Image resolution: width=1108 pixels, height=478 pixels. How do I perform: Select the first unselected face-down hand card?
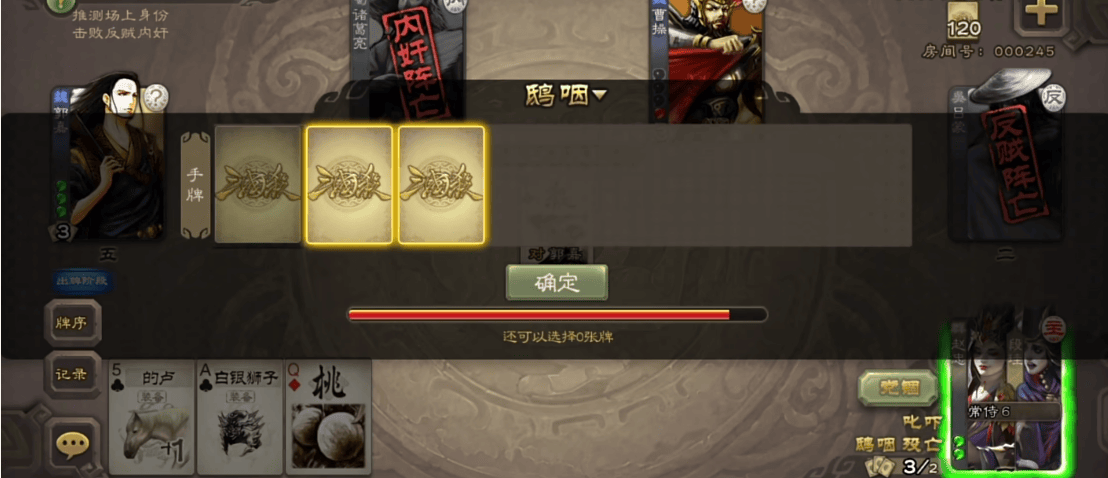(258, 185)
